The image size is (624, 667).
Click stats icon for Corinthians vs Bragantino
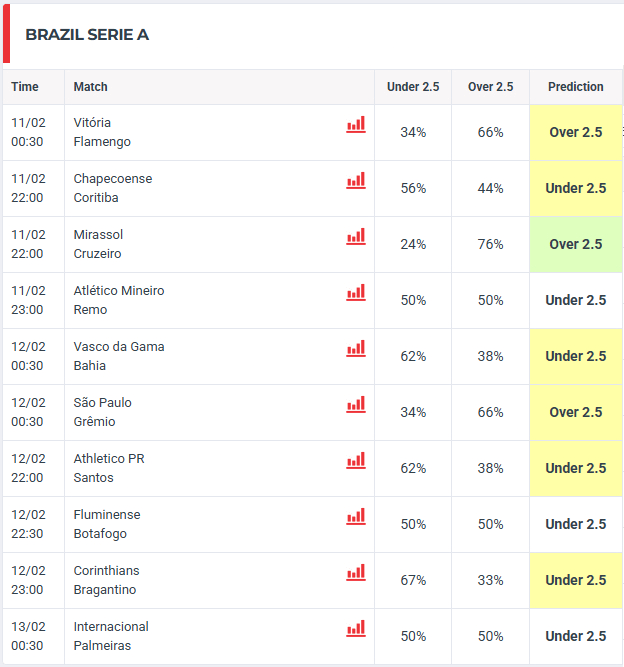pos(356,573)
